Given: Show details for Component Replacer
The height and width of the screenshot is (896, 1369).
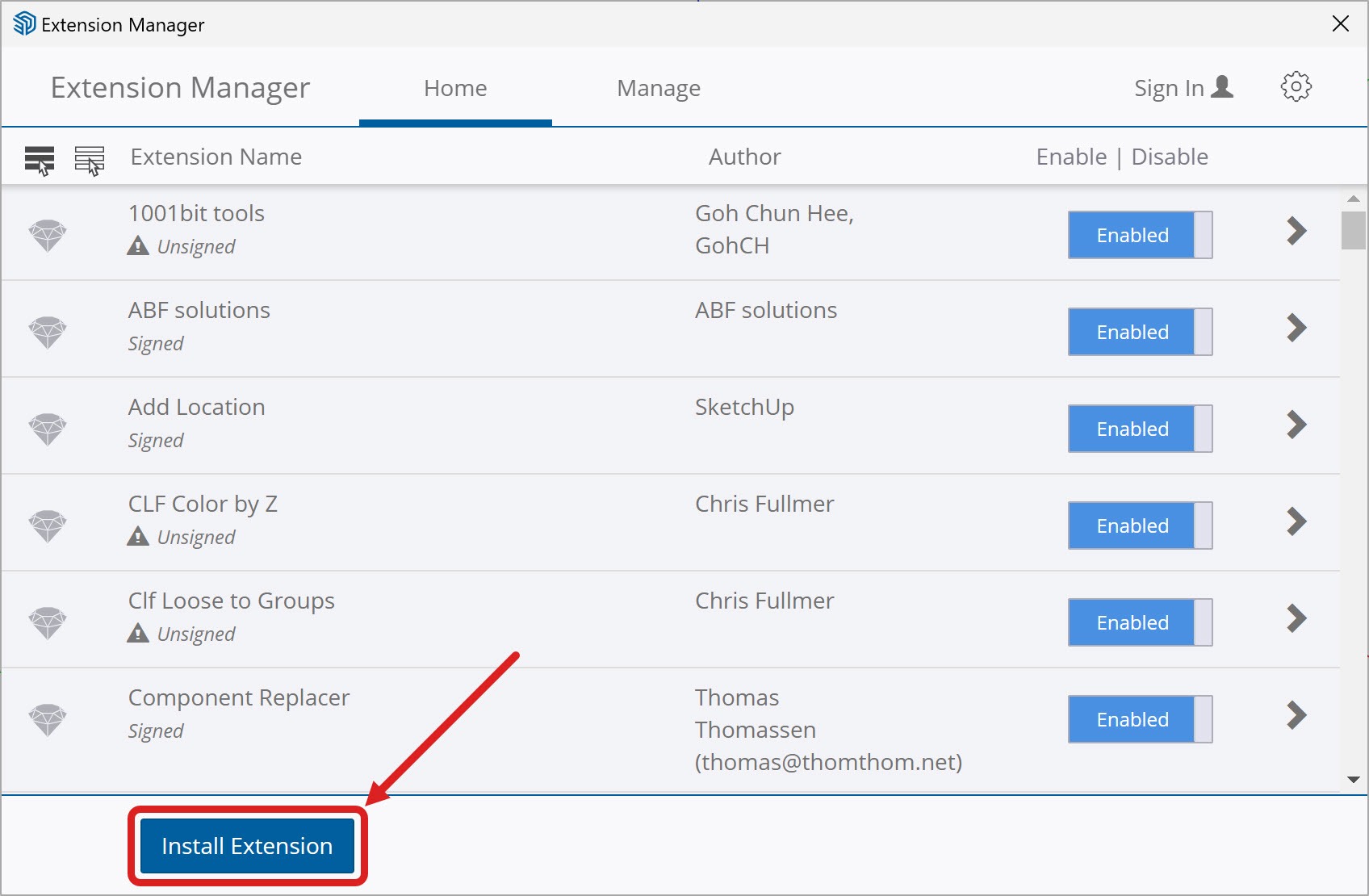Looking at the screenshot, I should [x=1296, y=715].
